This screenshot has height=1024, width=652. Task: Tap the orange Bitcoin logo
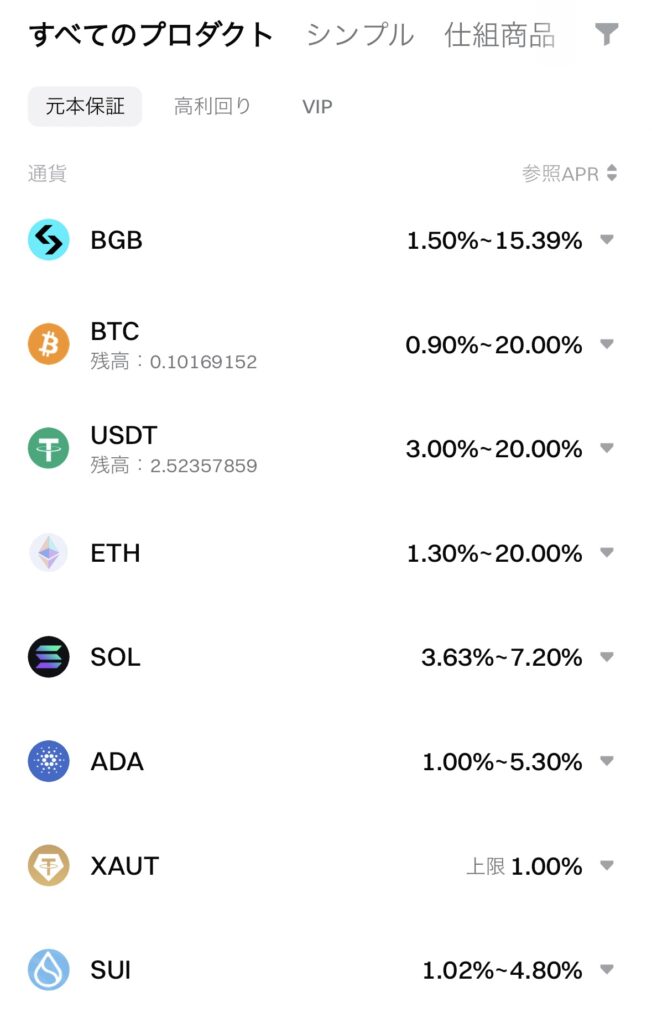tap(48, 344)
